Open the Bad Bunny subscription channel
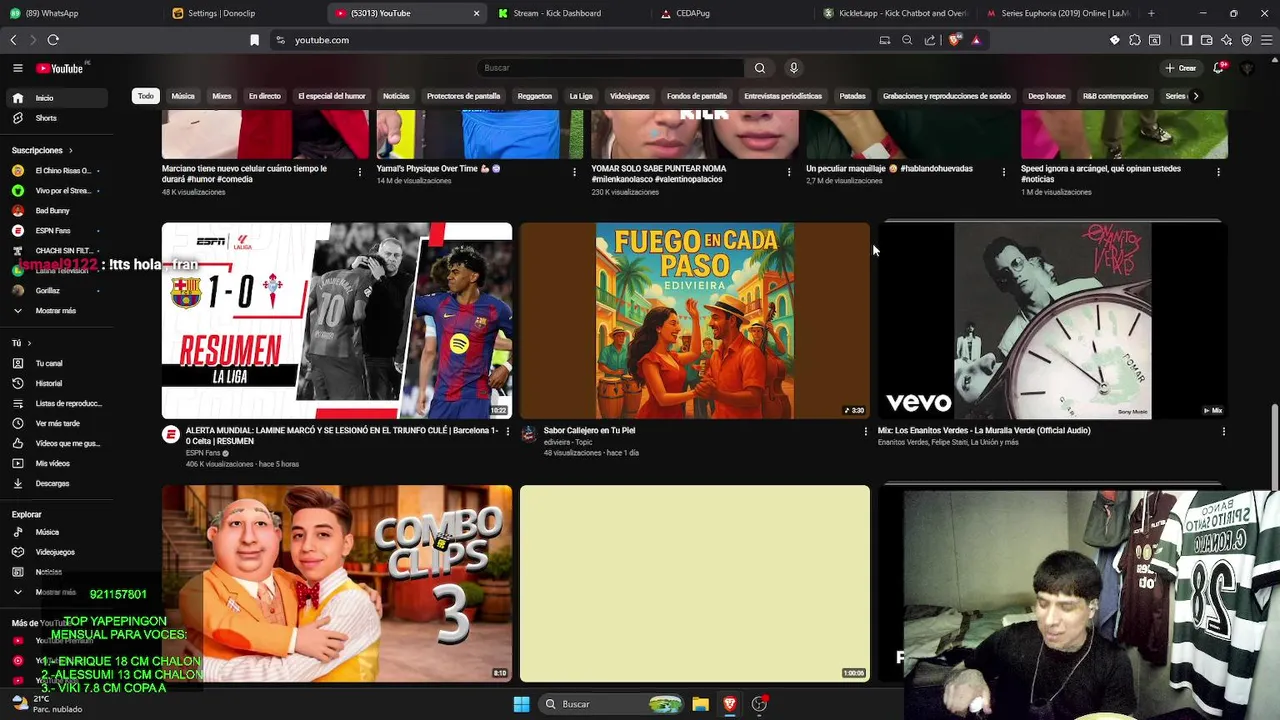 (x=52, y=211)
